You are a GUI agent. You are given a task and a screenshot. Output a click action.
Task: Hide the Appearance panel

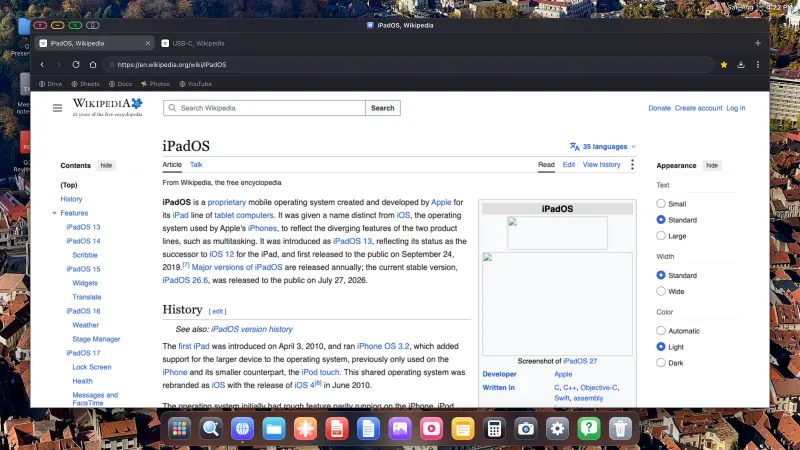click(x=712, y=165)
